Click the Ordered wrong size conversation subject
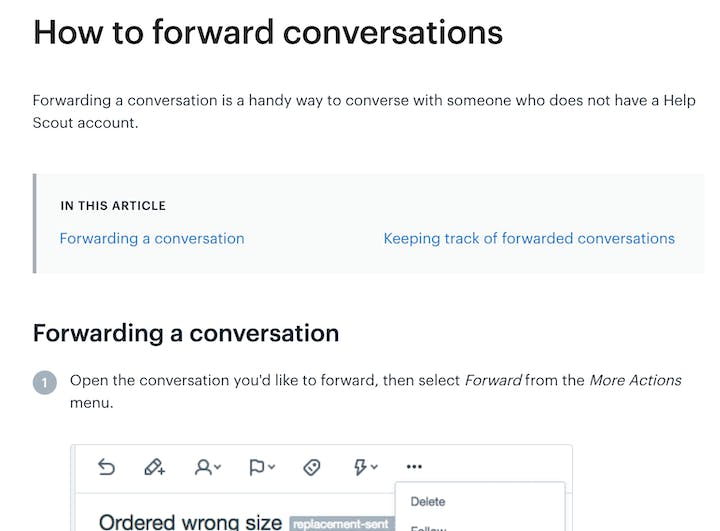The width and height of the screenshot is (720, 531). tap(190, 522)
